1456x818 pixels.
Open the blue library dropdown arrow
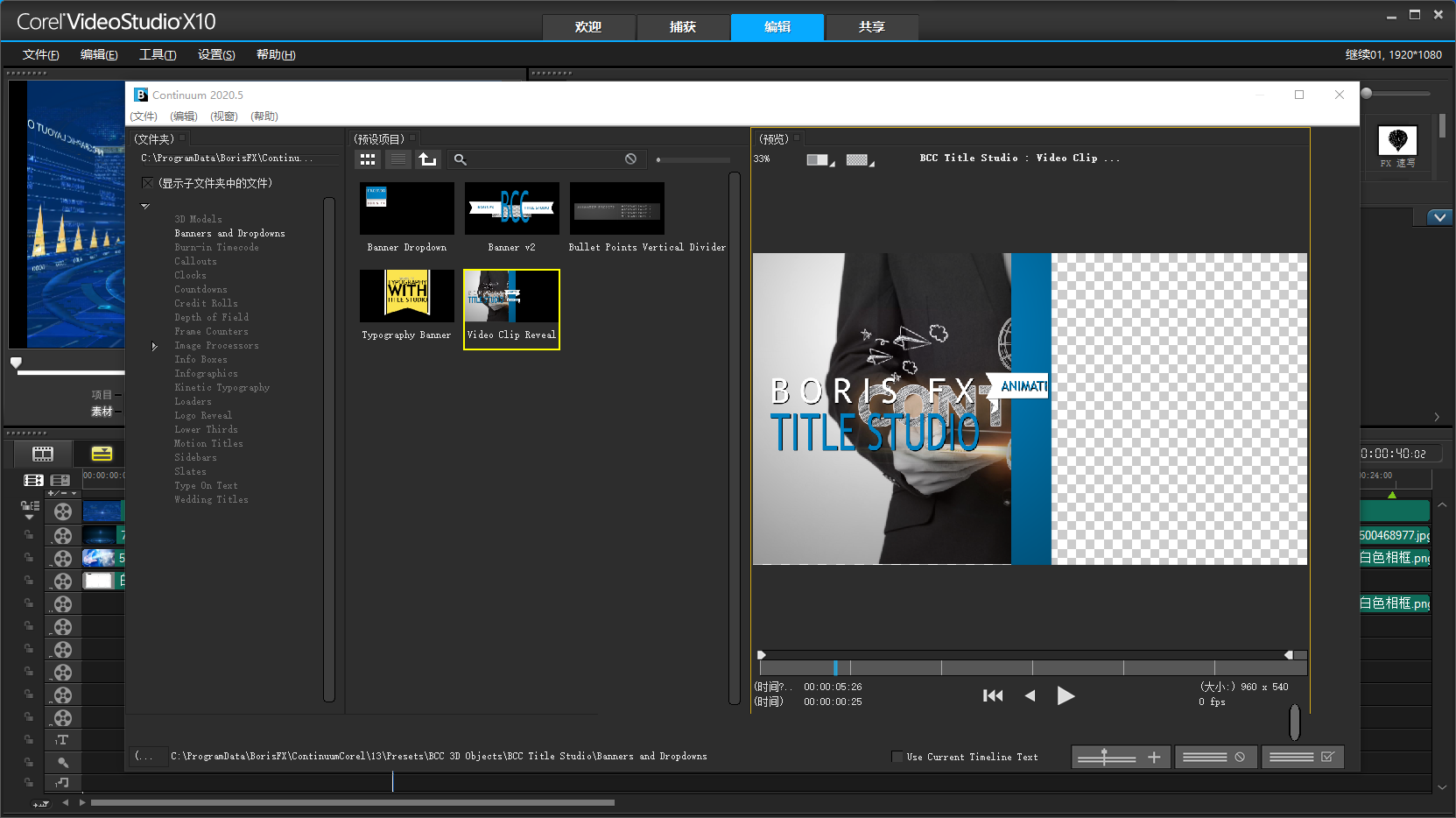[x=1440, y=217]
